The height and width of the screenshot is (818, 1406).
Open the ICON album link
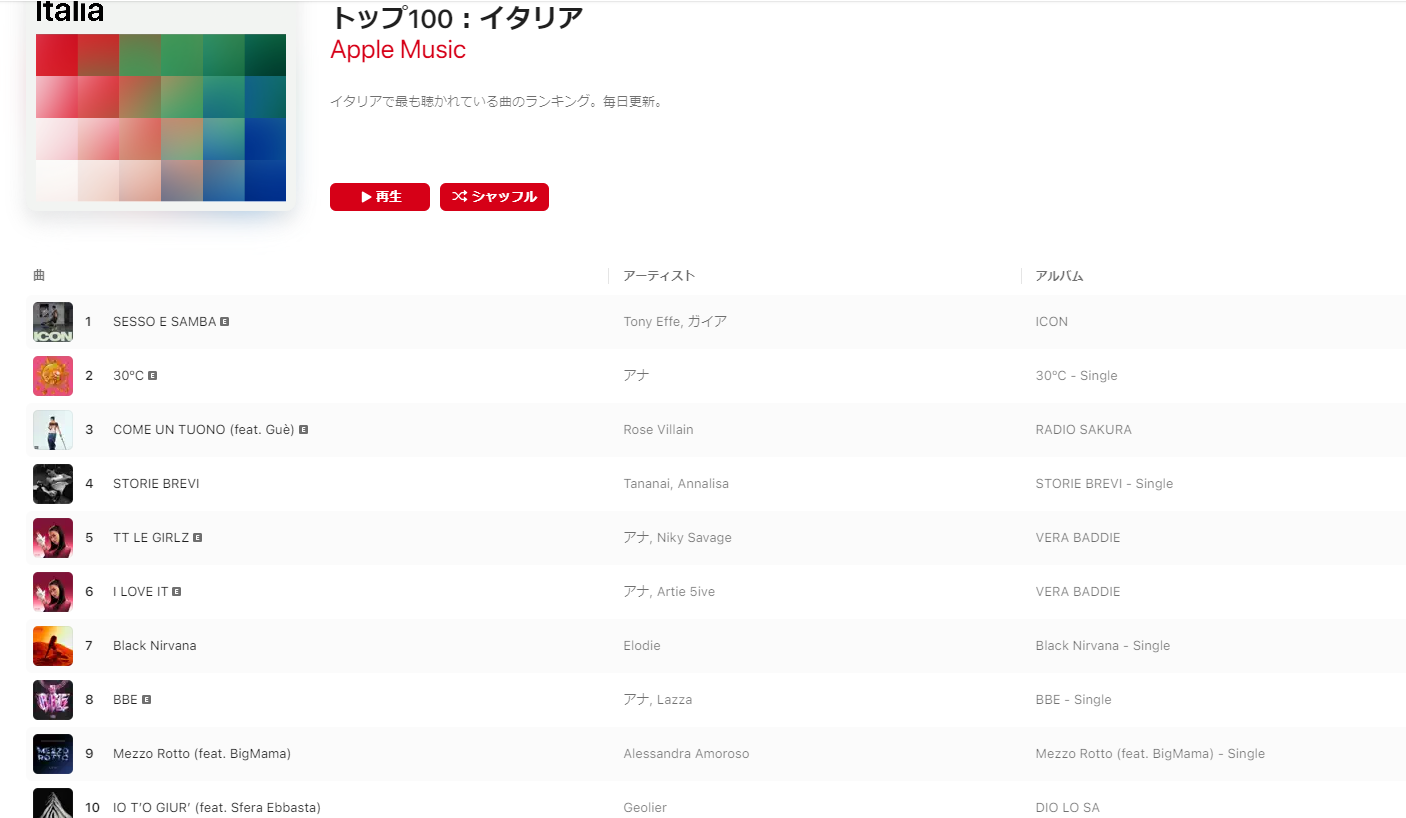pos(1052,322)
